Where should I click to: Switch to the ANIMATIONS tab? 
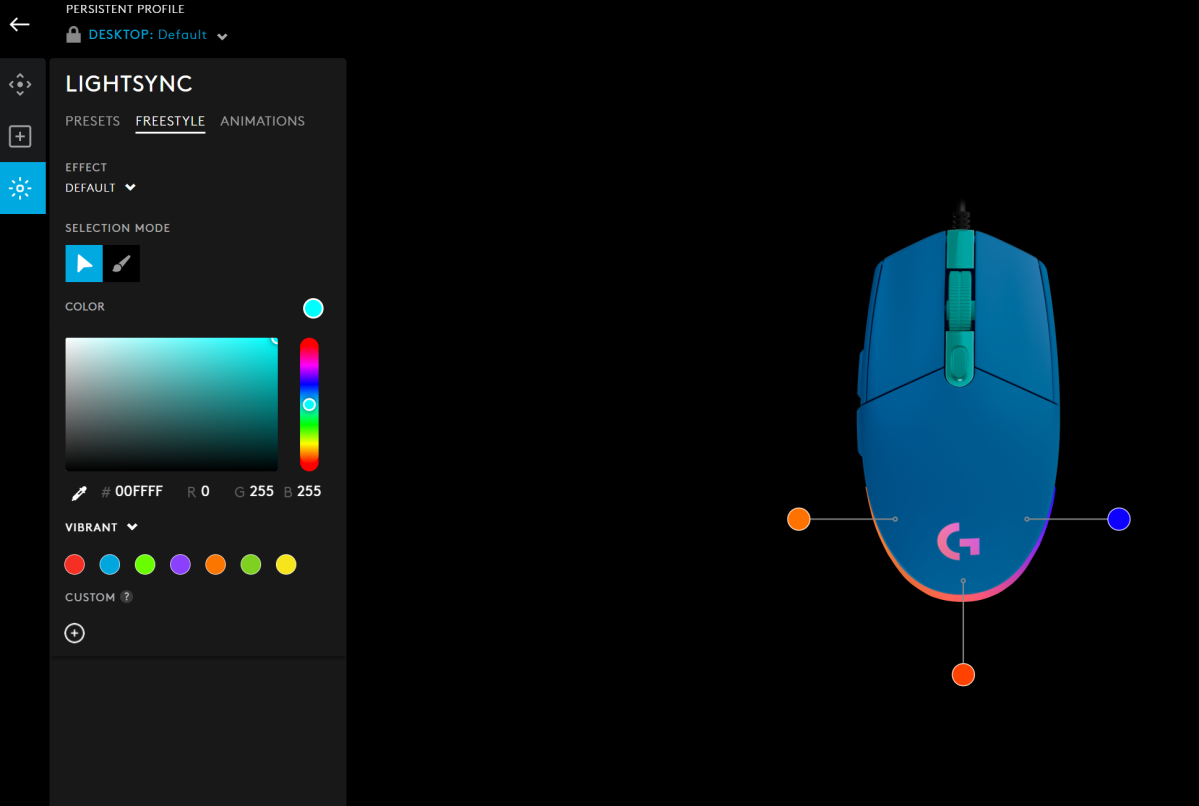tap(262, 122)
